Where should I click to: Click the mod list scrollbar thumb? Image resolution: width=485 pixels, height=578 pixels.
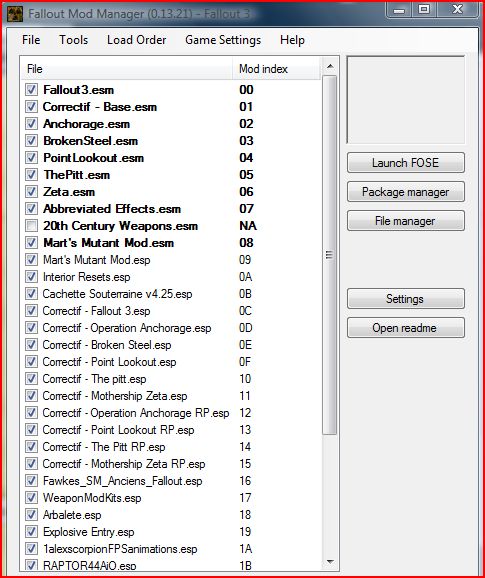tap(329, 255)
